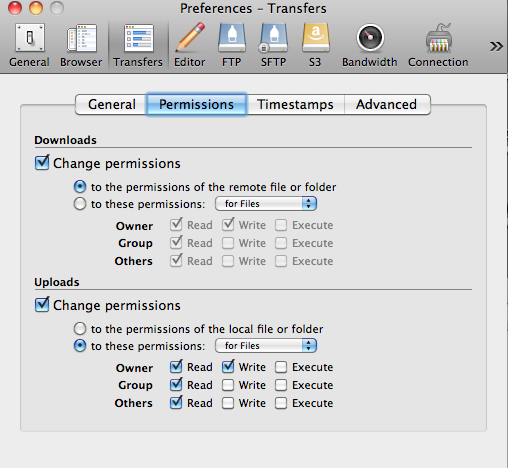Open Editor preferences pencil icon
The image size is (508, 468).
click(x=190, y=37)
